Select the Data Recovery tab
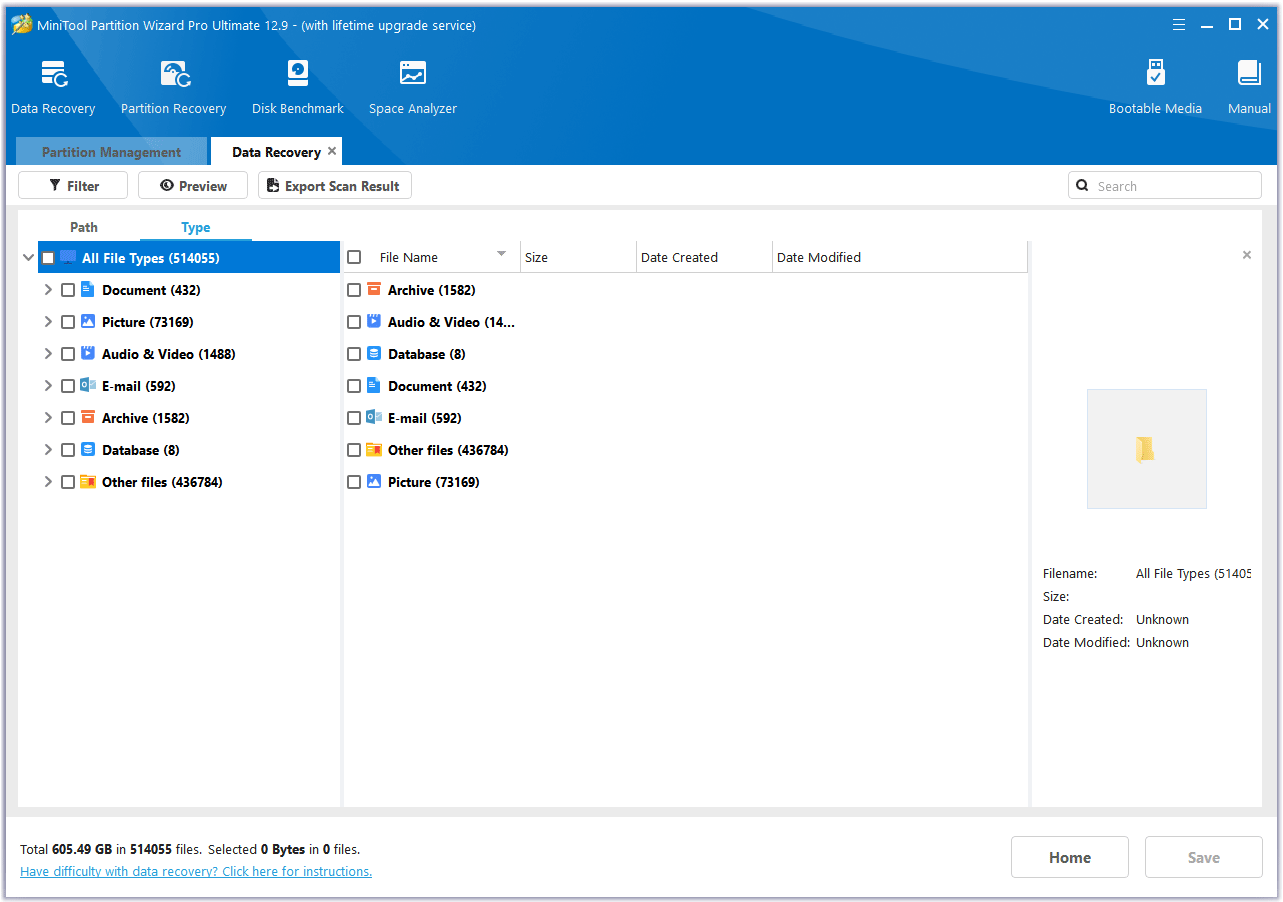The image size is (1283, 902). click(x=276, y=152)
